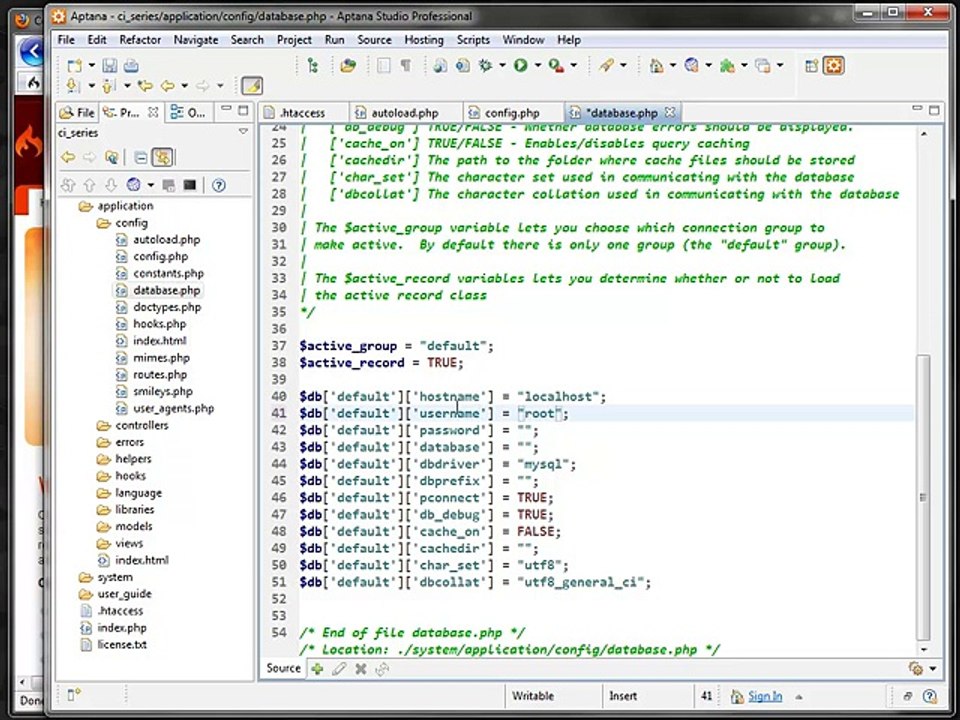960x720 pixels.
Task: Click the open folder with globe toolbar icon
Action: 348,66
